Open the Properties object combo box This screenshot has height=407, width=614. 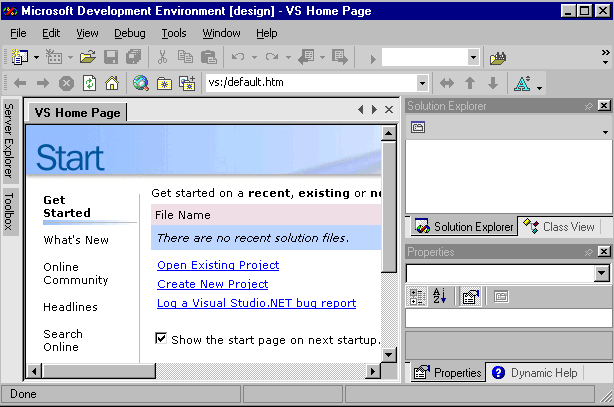point(508,273)
